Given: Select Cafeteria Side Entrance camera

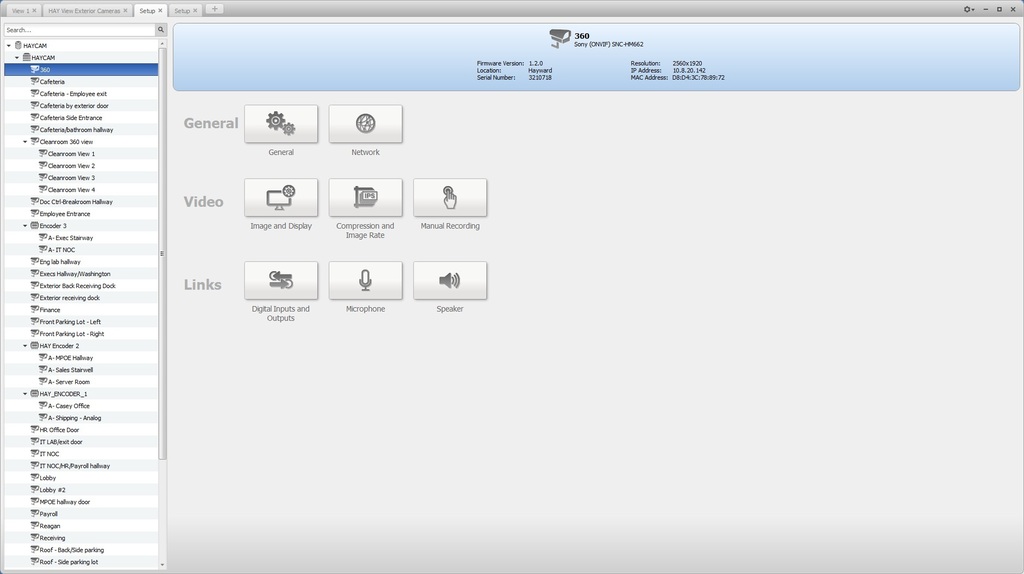Looking at the screenshot, I should coord(70,118).
